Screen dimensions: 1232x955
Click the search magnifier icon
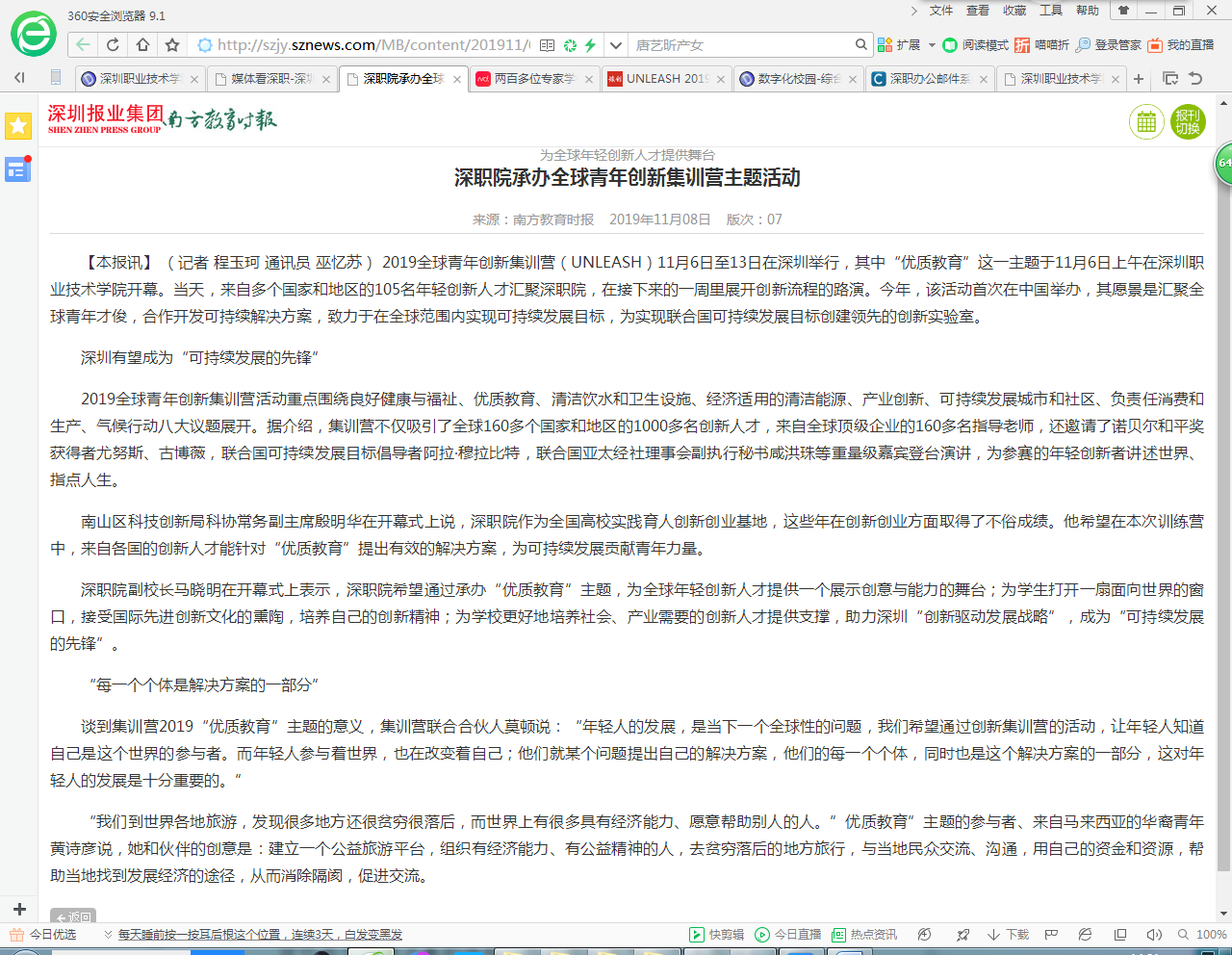click(x=861, y=44)
